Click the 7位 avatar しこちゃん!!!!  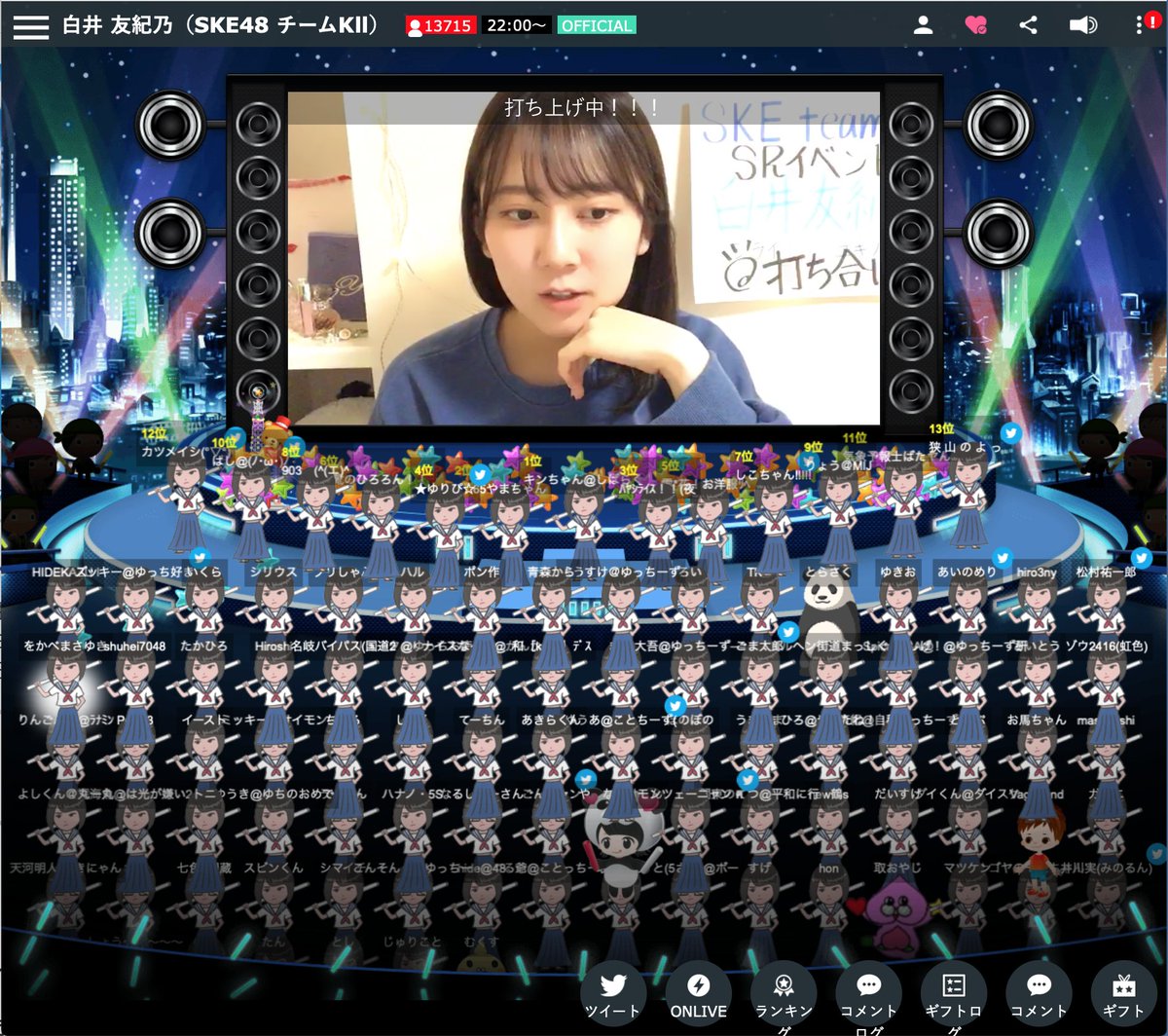(774, 526)
